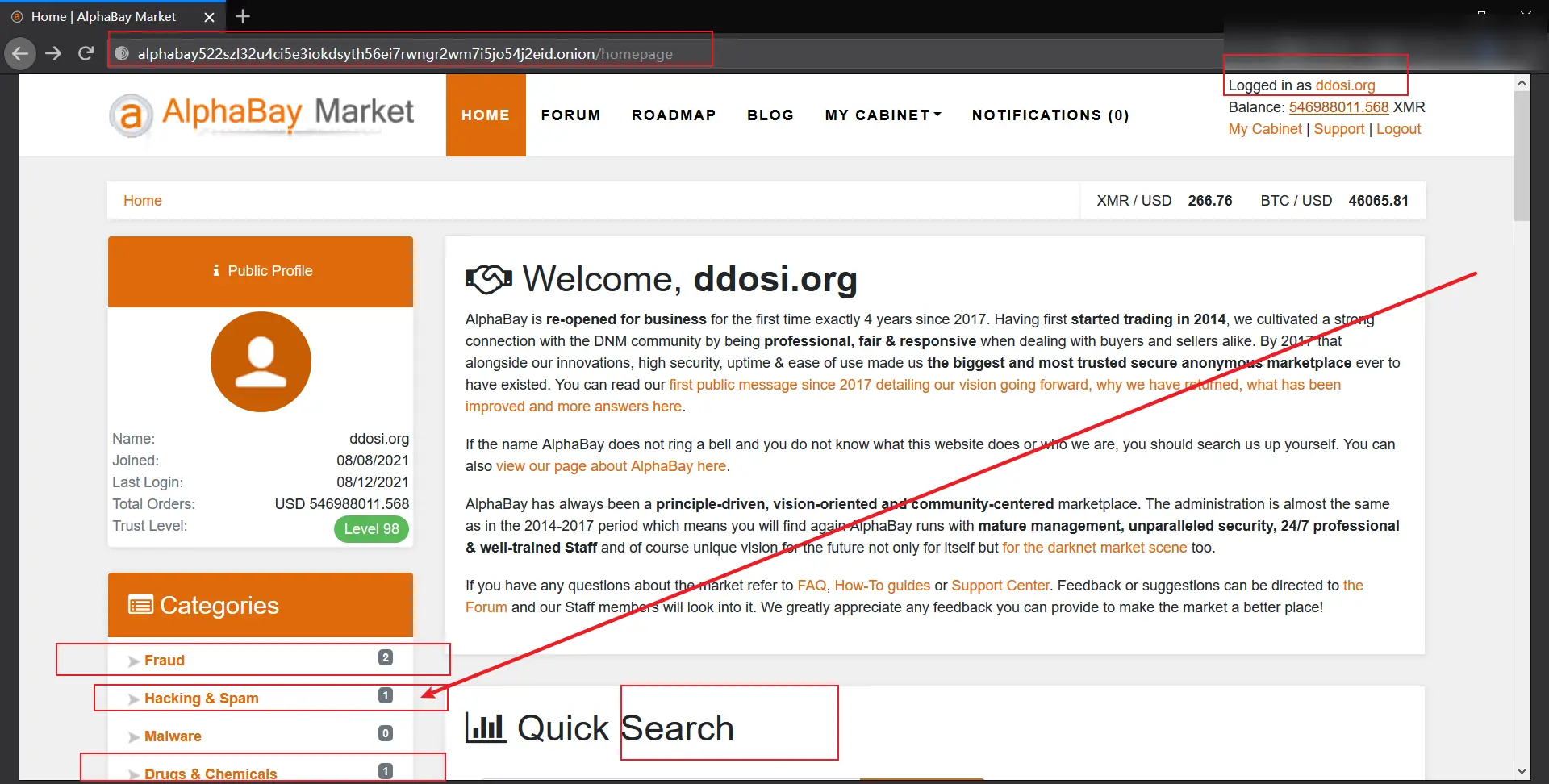
Task: Open a new browser tab with plus icon
Action: (243, 16)
